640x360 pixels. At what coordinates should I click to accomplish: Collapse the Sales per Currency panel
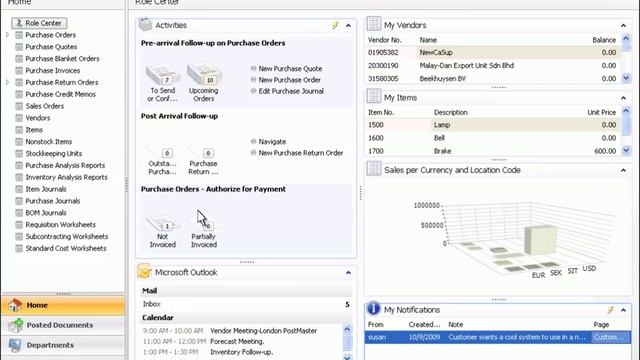tap(623, 170)
